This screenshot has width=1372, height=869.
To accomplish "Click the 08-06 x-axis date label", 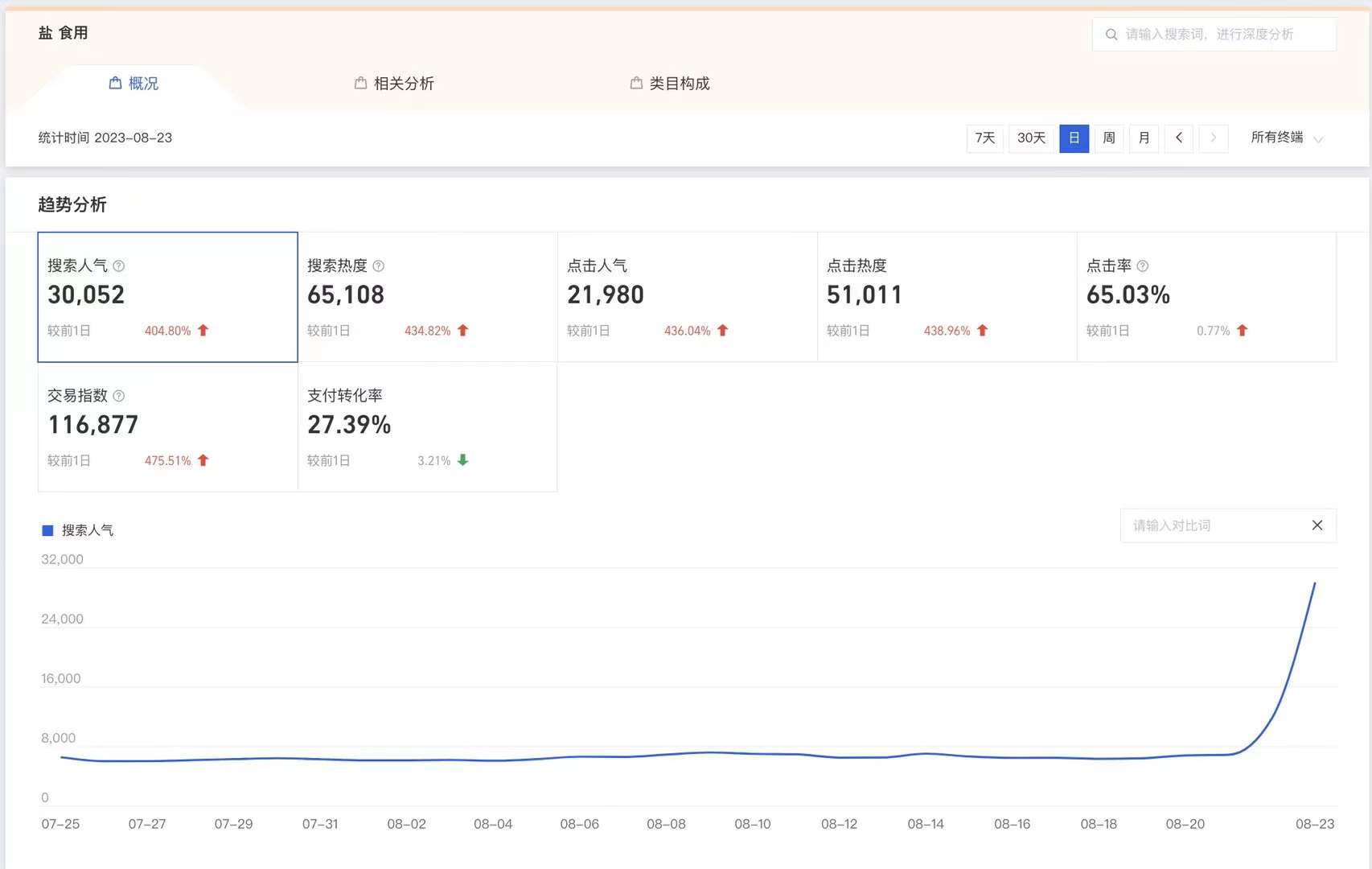I will tap(580, 824).
